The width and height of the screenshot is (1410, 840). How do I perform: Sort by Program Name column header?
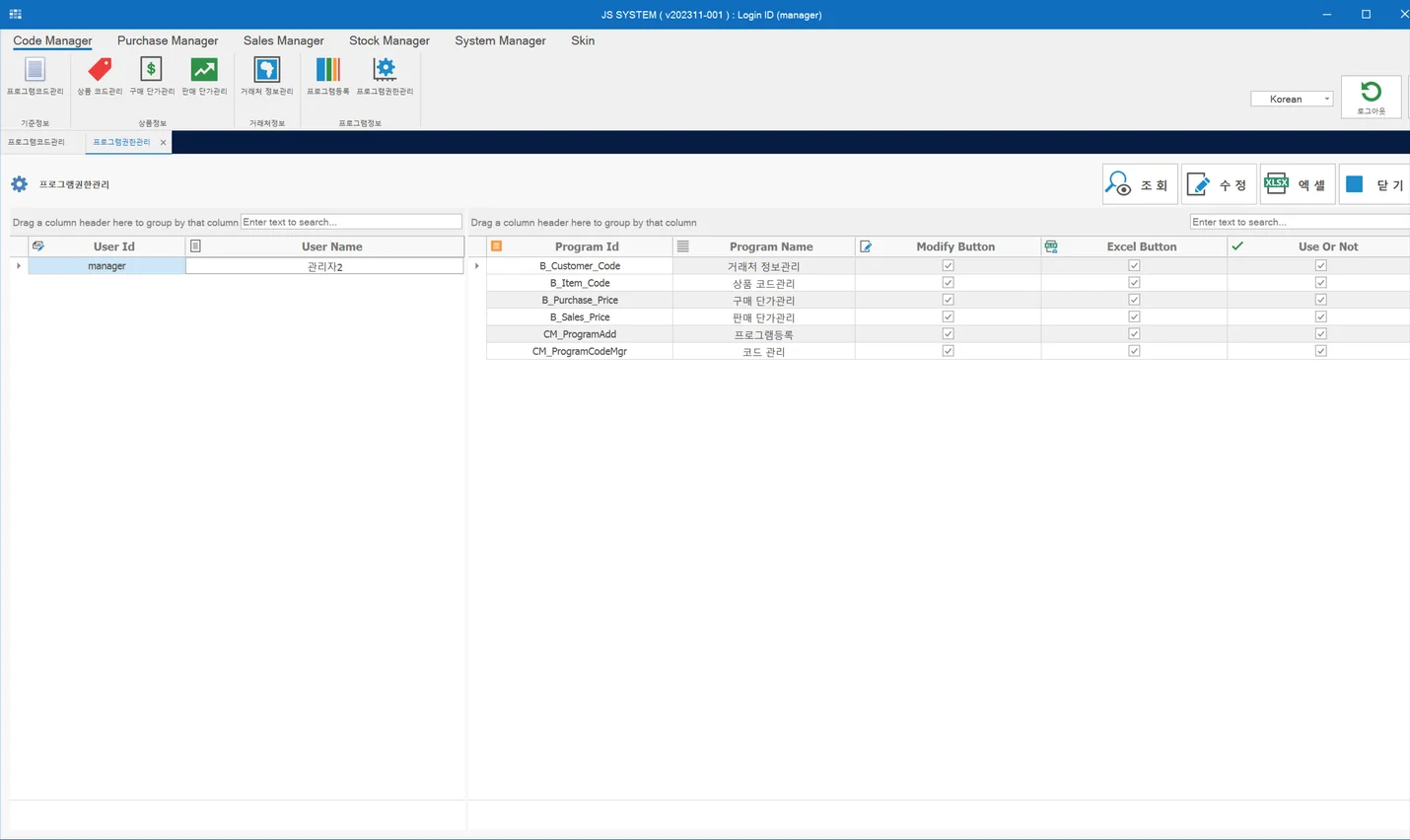pos(764,246)
